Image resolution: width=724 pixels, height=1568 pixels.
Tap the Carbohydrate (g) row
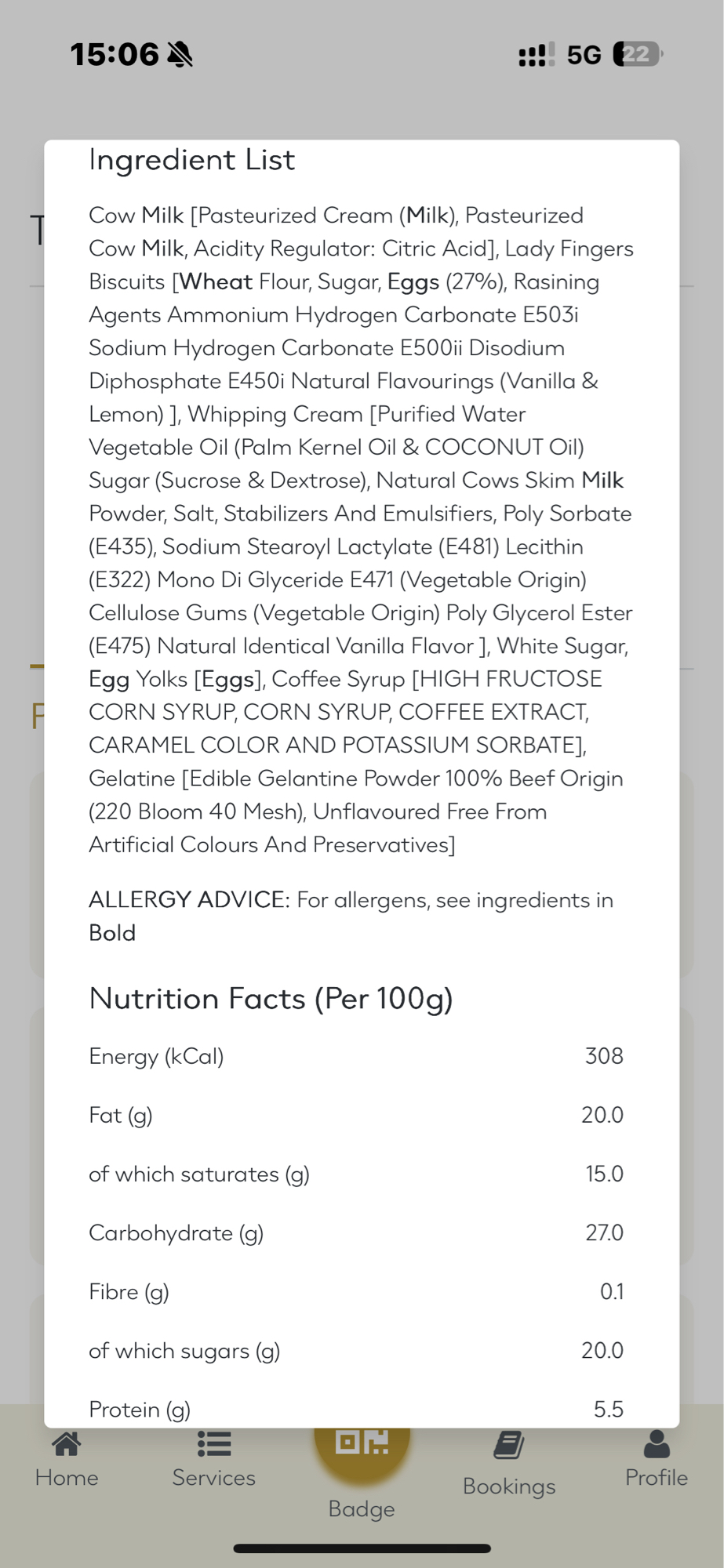pyautogui.click(x=356, y=1232)
